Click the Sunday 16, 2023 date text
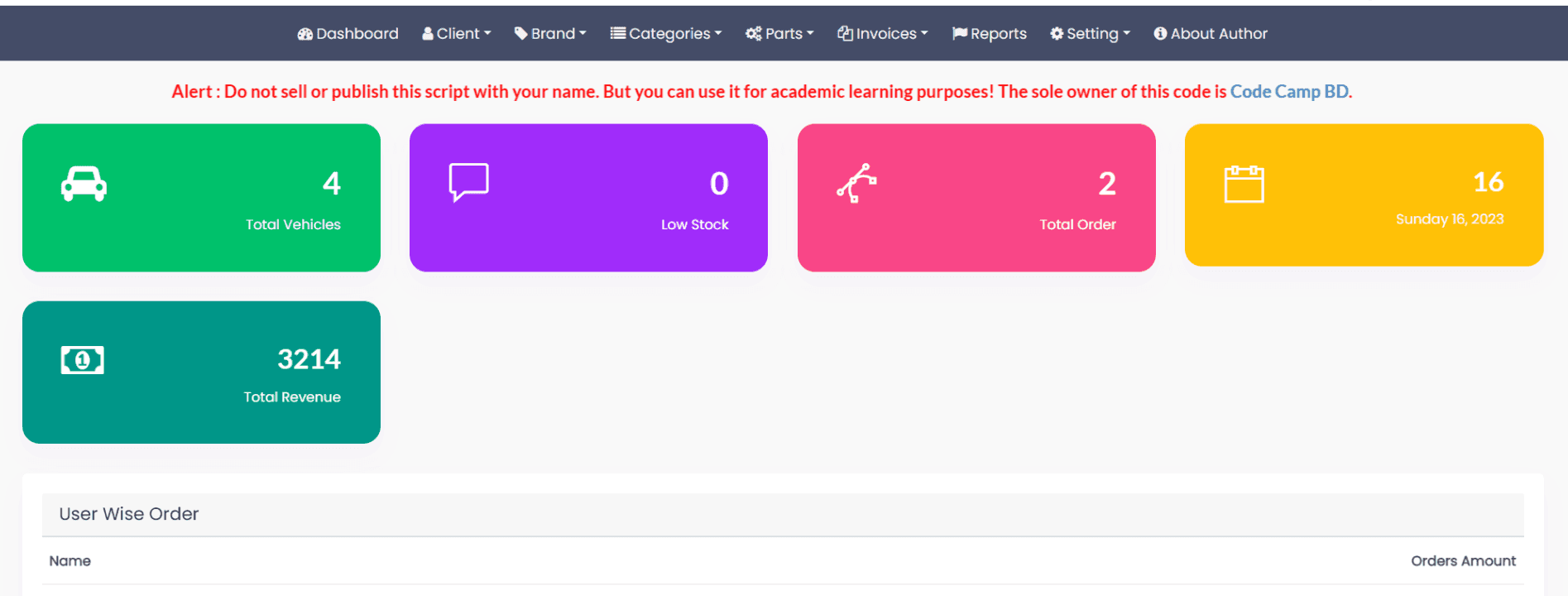 pos(1450,219)
